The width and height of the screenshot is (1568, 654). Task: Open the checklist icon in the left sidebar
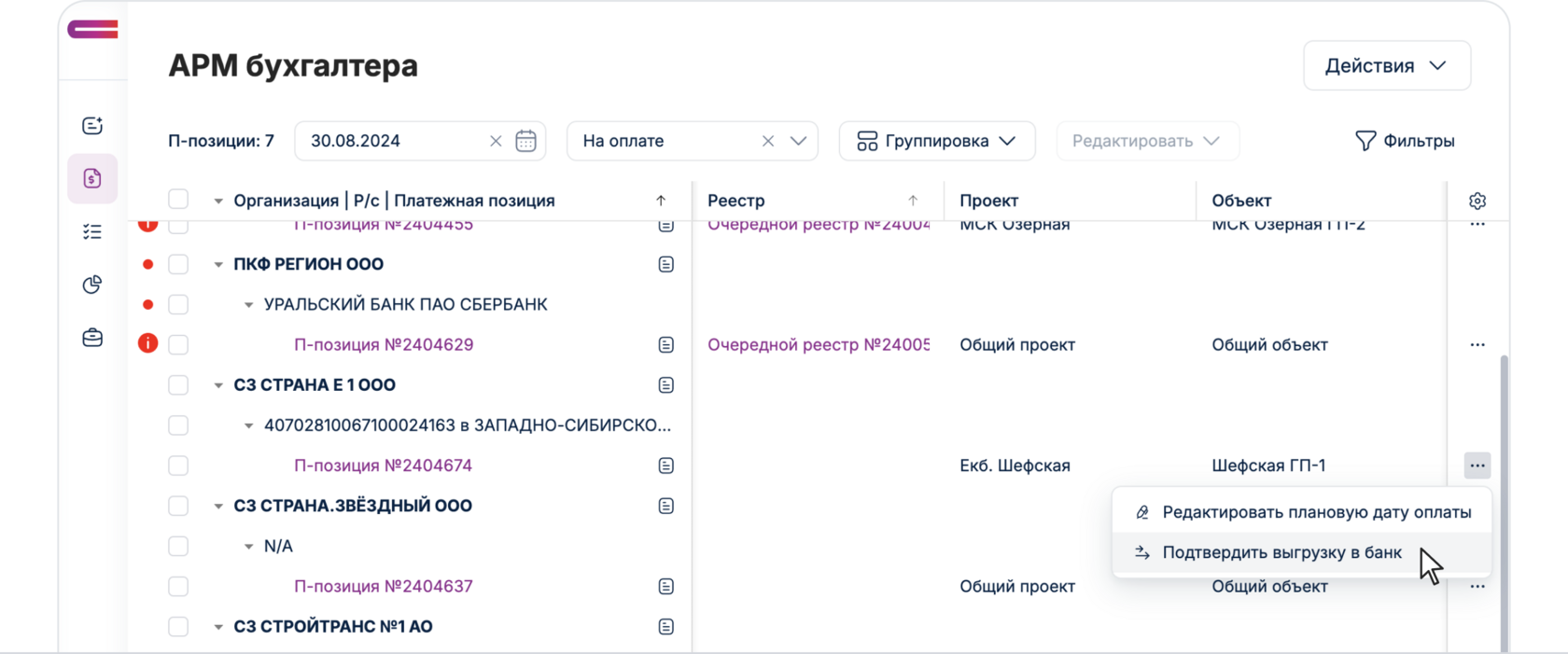click(x=92, y=231)
